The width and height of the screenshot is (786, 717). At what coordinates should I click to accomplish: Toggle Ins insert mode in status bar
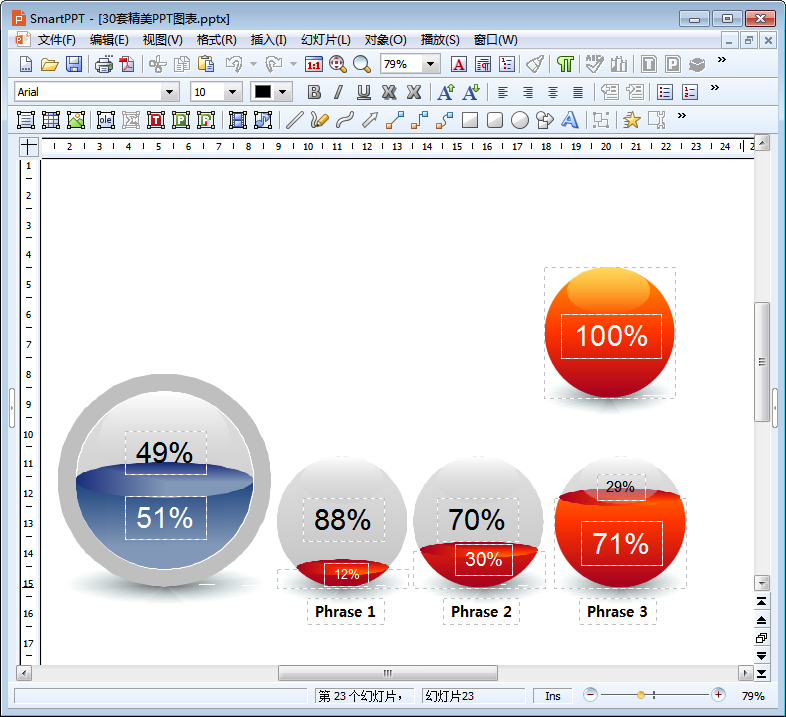(x=552, y=696)
